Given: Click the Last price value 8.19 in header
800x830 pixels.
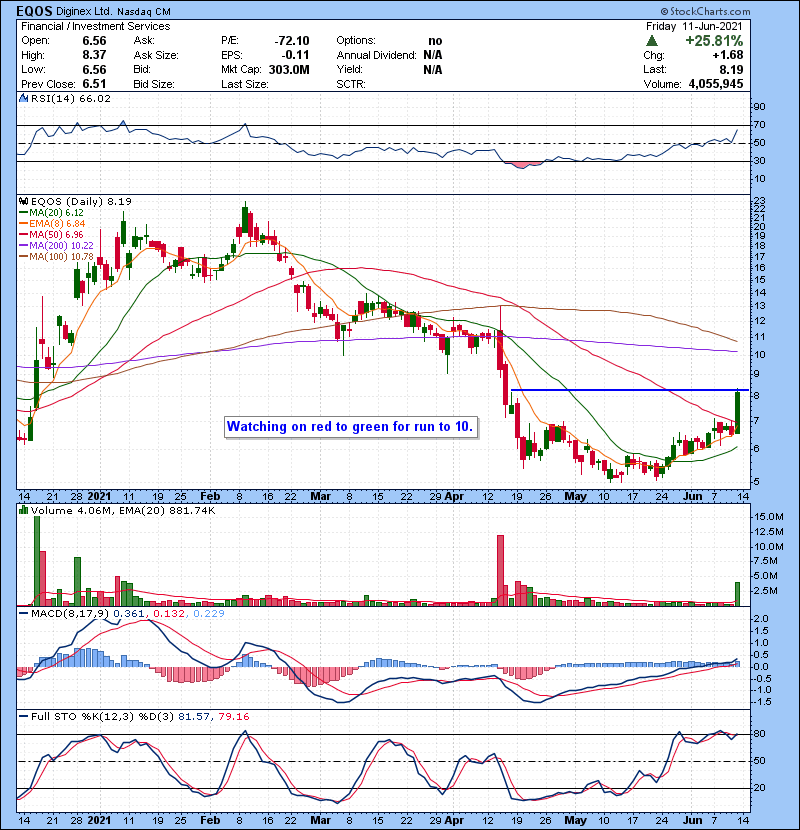Looking at the screenshot, I should click(731, 69).
